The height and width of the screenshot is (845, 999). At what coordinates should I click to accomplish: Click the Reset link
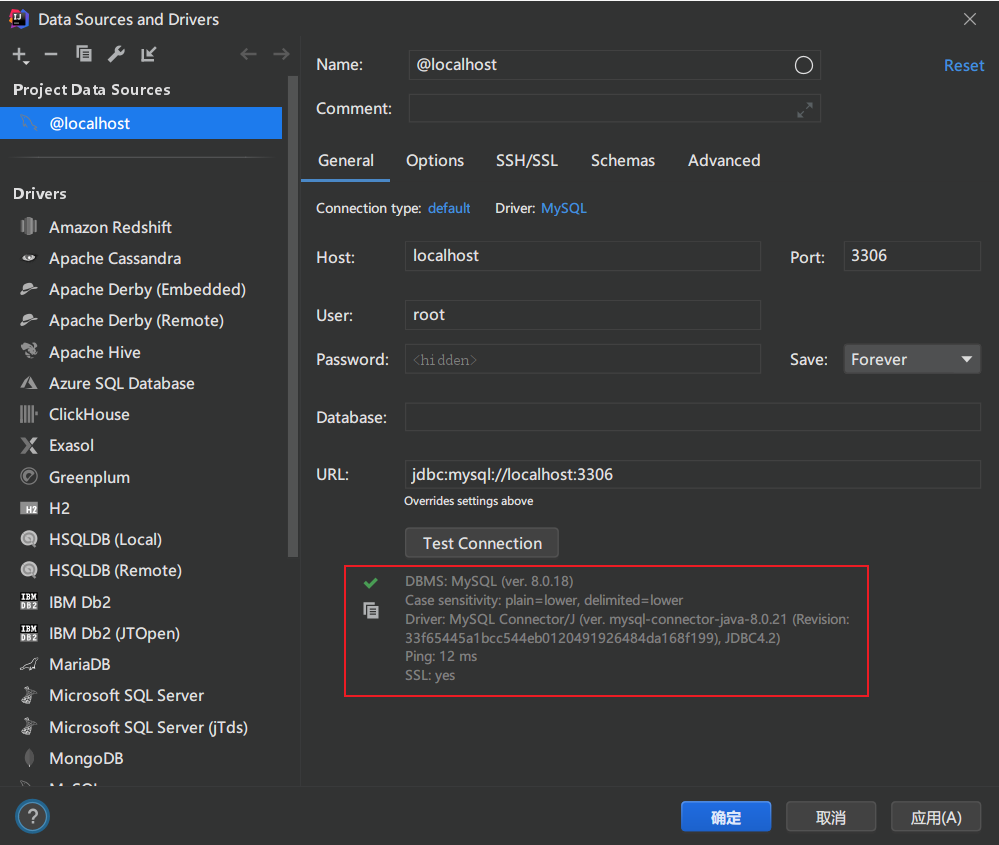963,65
